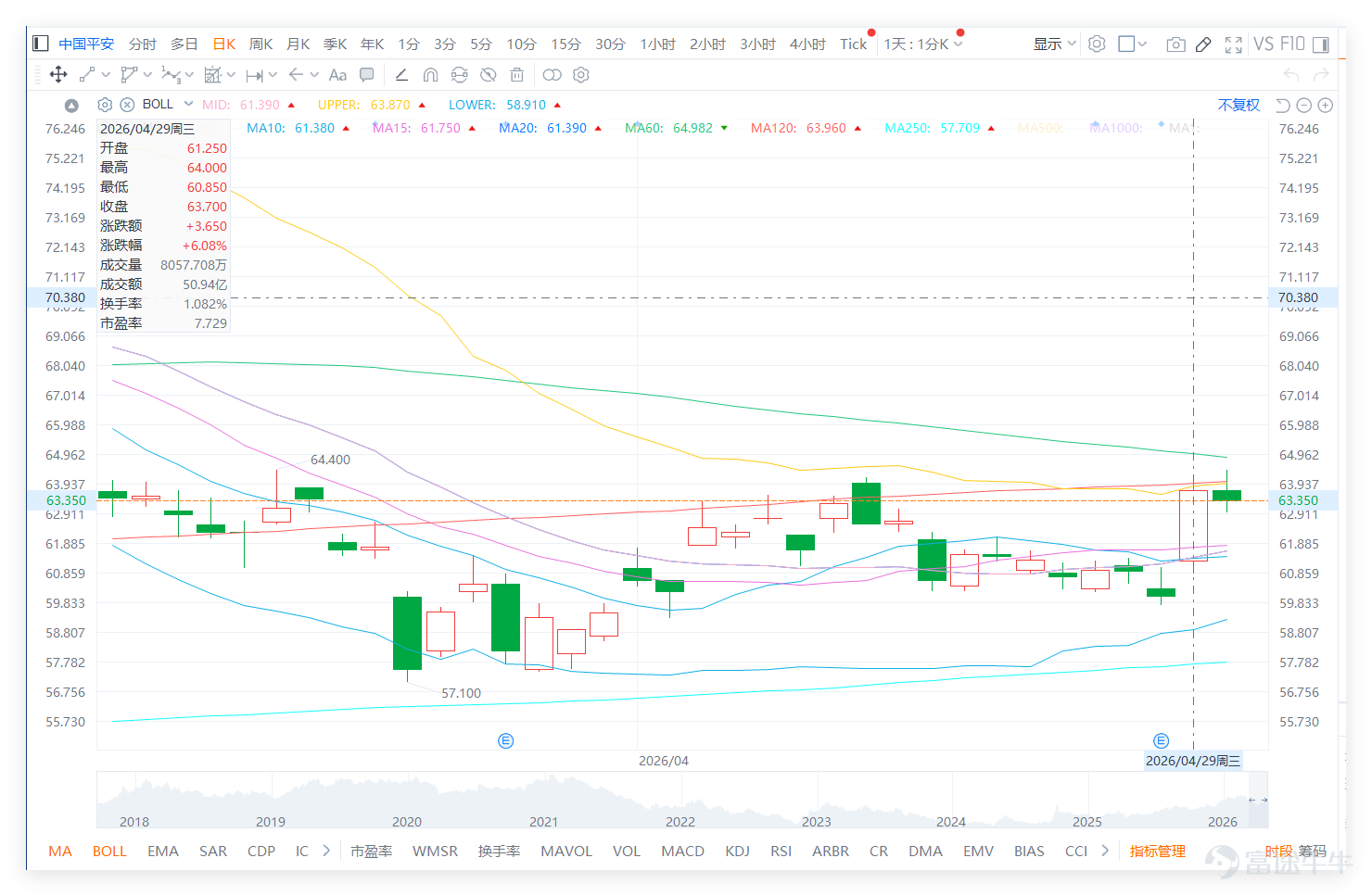Toggle the EMA indicator
This screenshot has width=1372, height=896.
coord(163,851)
